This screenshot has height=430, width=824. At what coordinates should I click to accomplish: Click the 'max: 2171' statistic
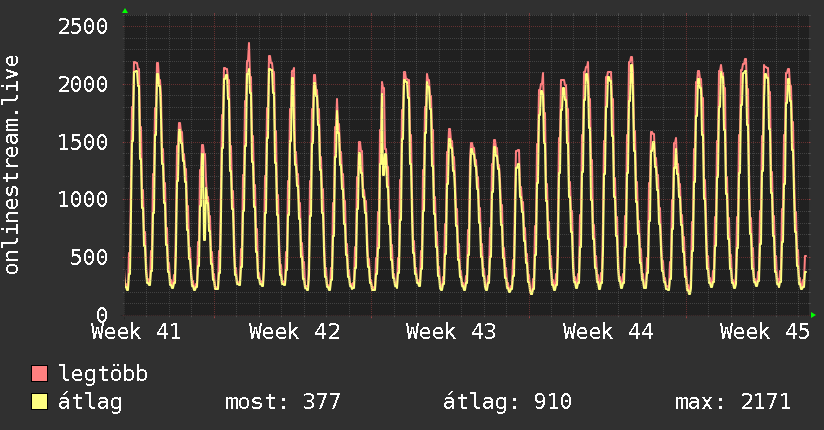tap(733, 402)
